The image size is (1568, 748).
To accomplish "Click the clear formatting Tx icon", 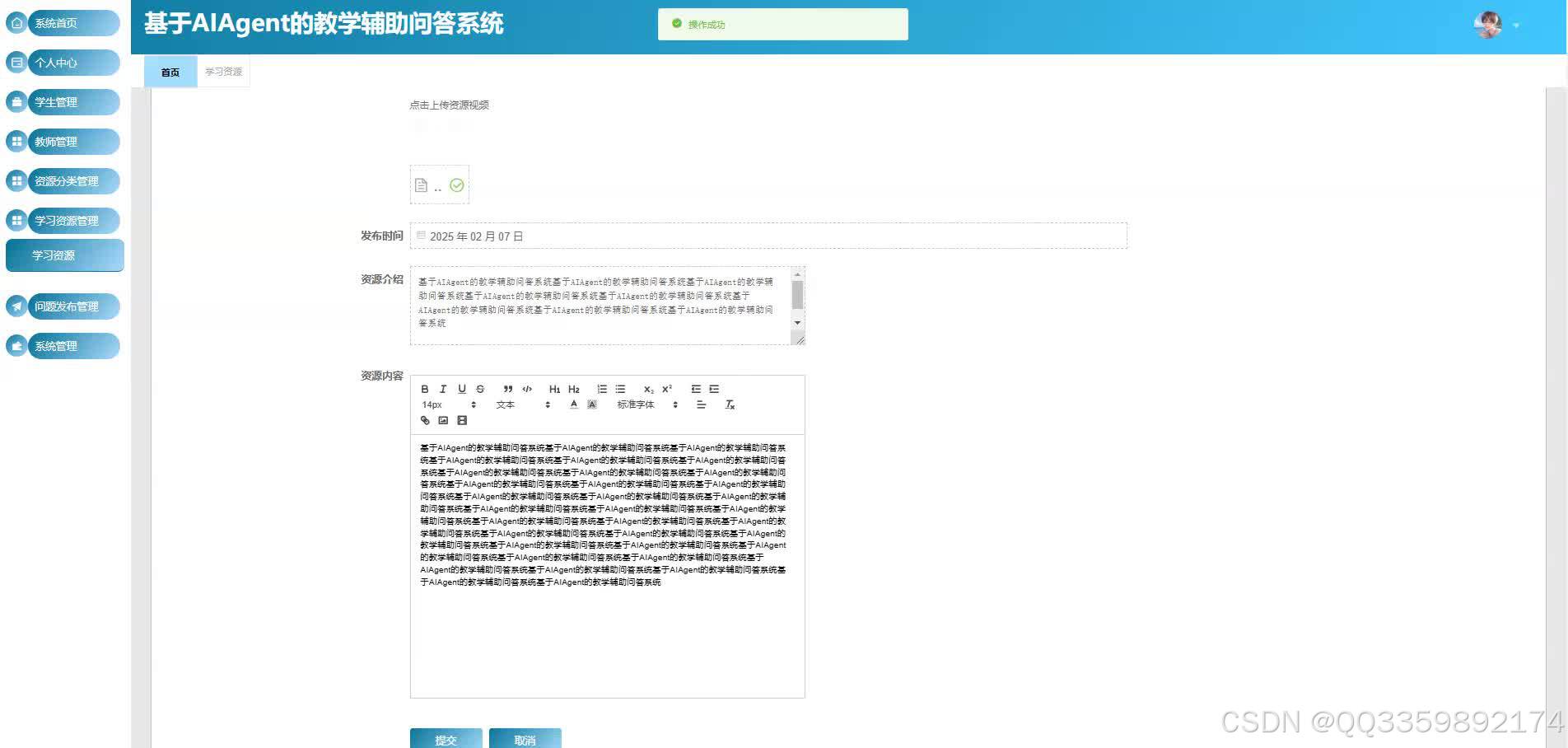I will tap(730, 404).
